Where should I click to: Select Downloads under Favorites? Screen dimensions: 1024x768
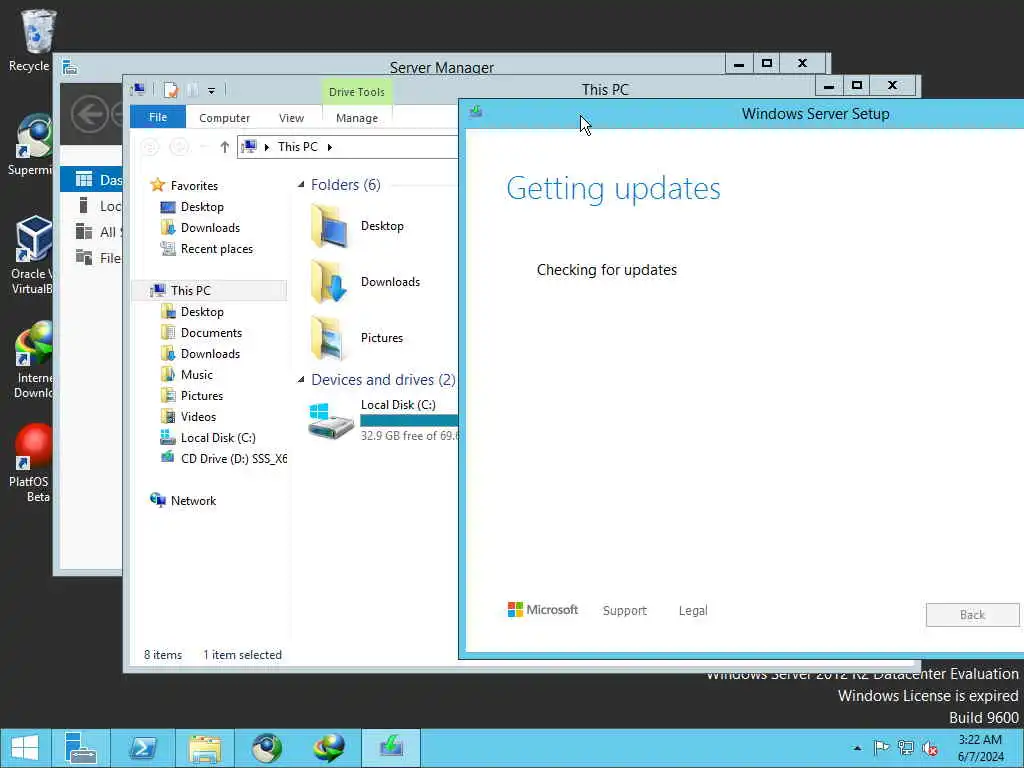click(x=210, y=228)
